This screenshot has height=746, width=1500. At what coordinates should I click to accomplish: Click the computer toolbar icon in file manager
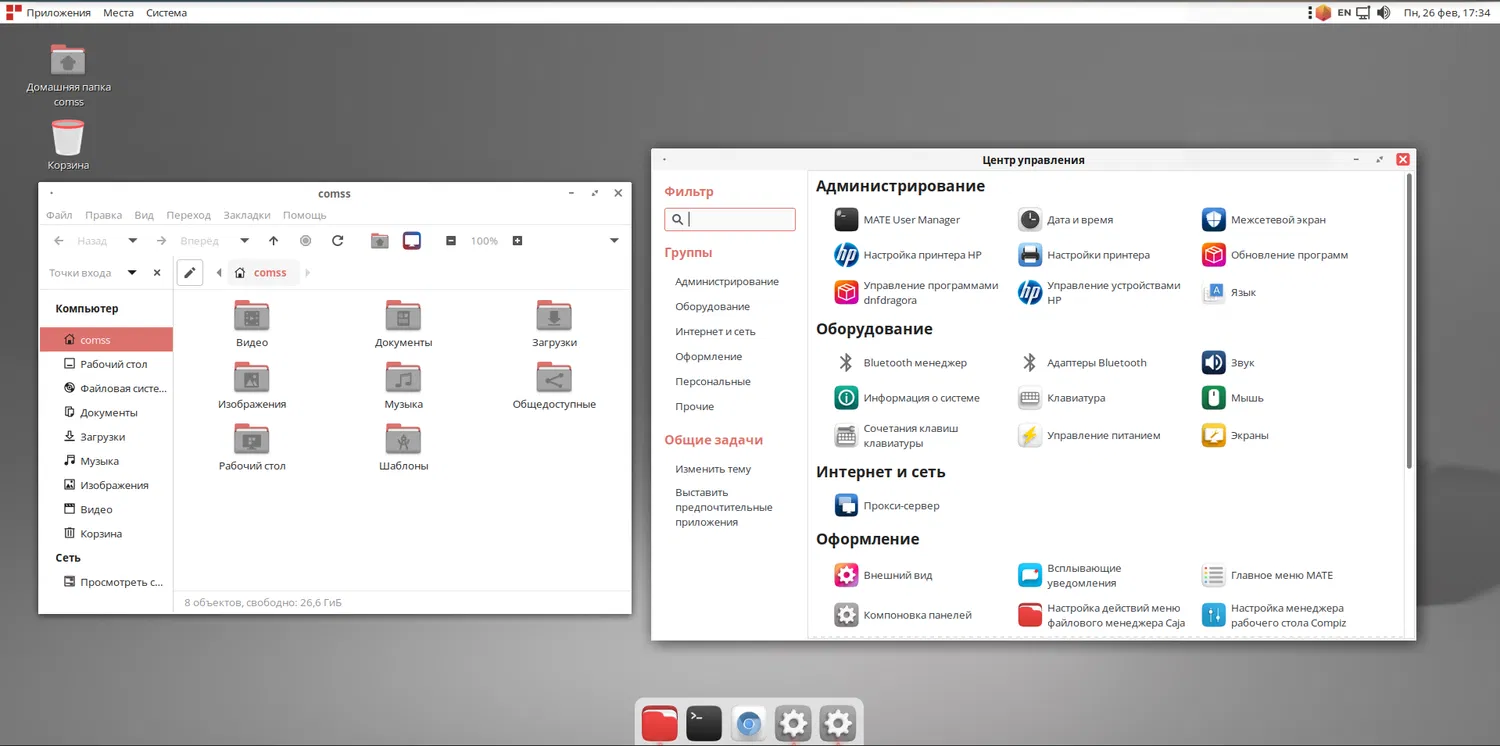coord(412,241)
